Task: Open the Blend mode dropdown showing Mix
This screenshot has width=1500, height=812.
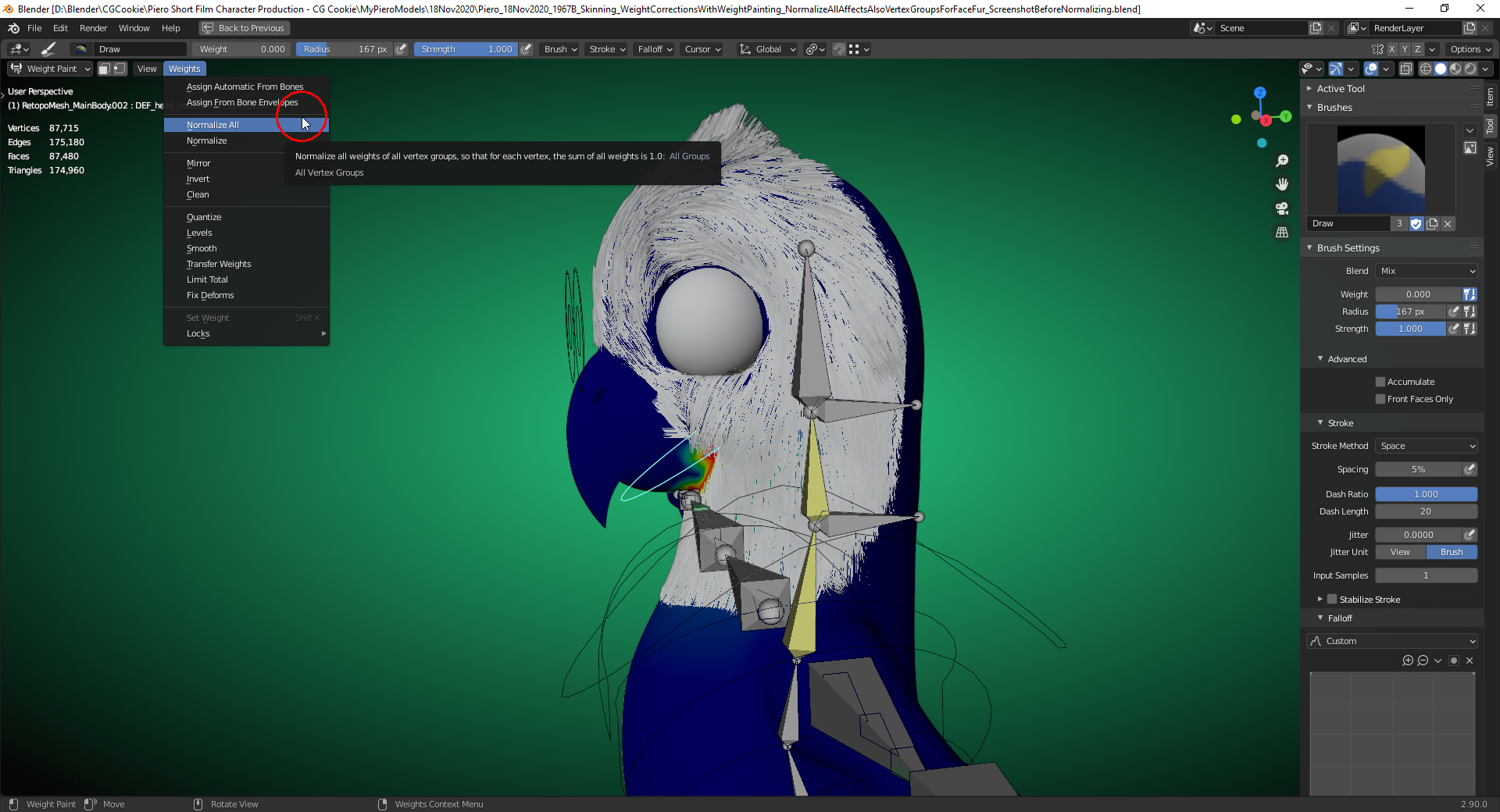Action: click(x=1427, y=271)
